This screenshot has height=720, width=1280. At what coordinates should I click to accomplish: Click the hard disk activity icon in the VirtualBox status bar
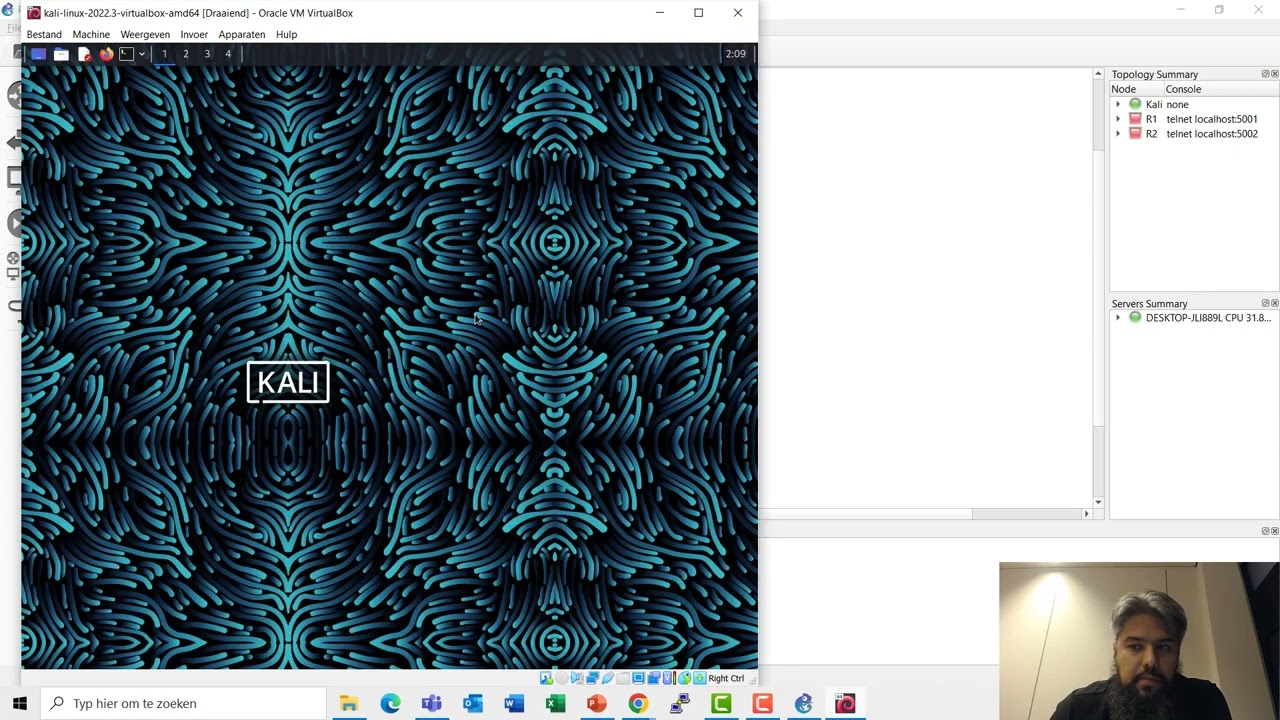pos(546,678)
